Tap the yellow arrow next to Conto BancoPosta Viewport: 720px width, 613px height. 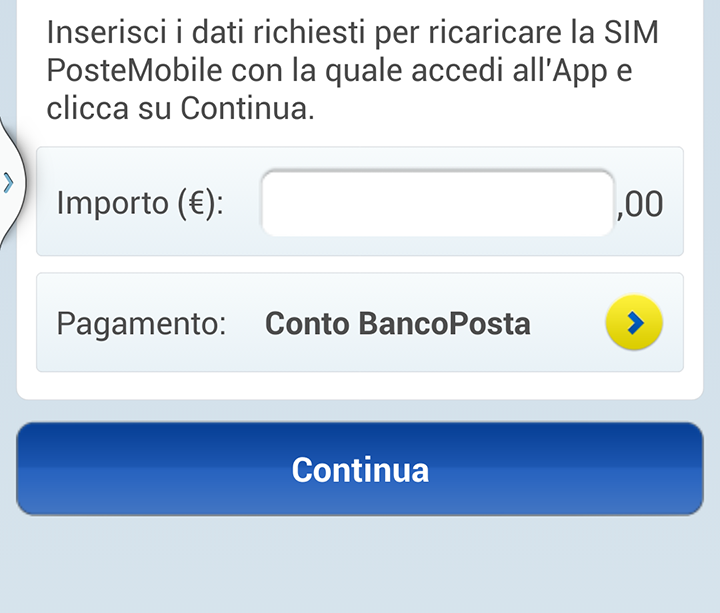(634, 322)
